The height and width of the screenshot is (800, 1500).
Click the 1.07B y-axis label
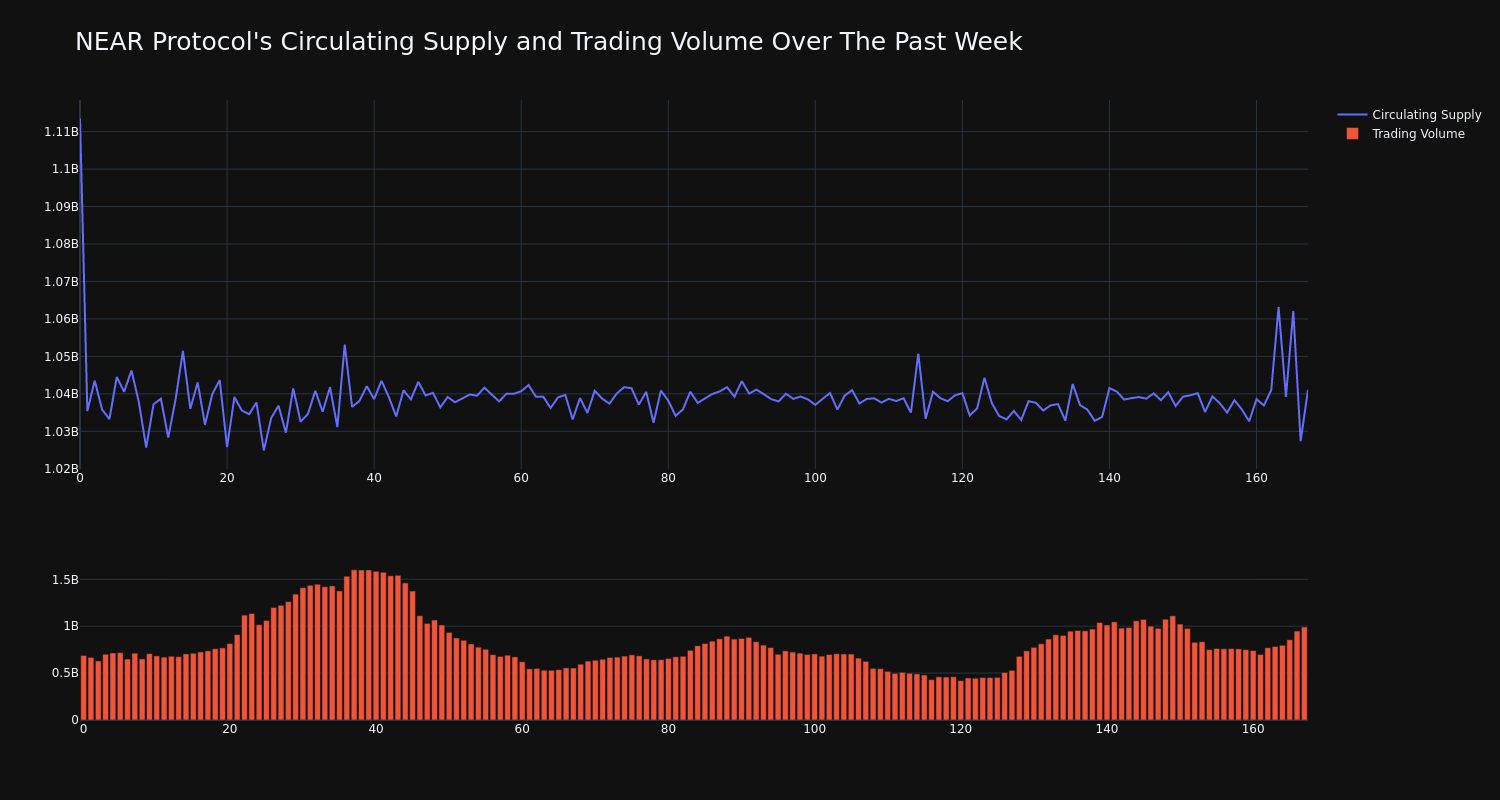coord(61,282)
